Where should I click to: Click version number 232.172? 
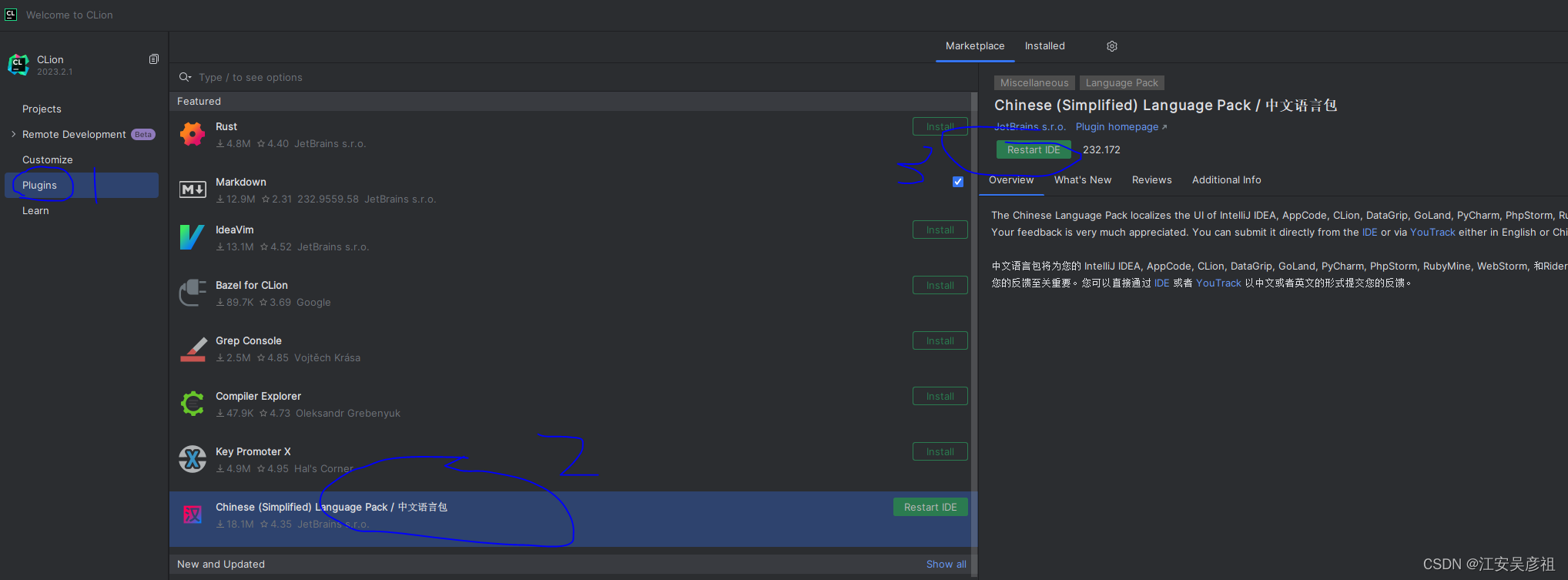[x=1101, y=149]
